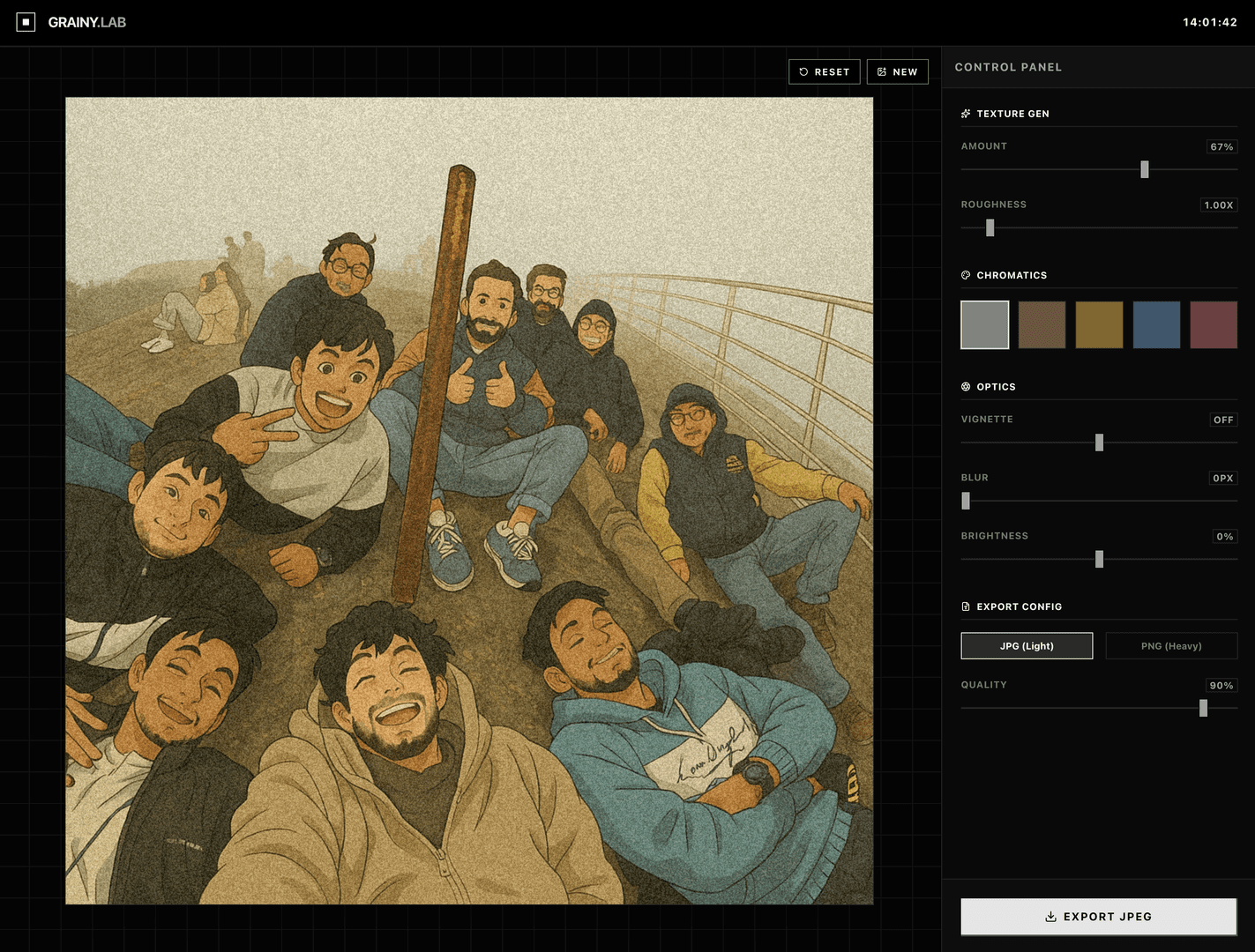Click the Quality slider handle

1205,708
